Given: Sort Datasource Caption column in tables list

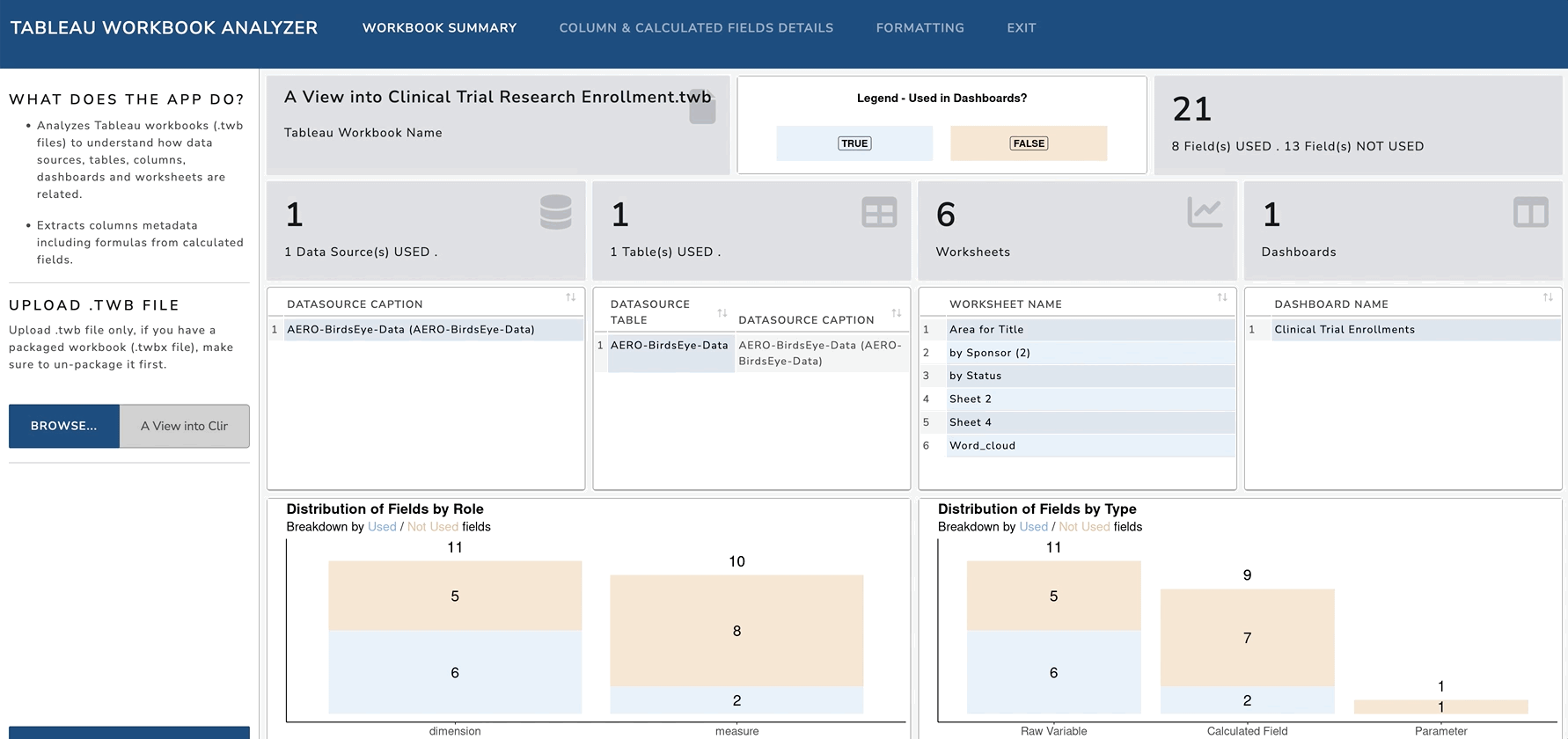Looking at the screenshot, I should [x=896, y=313].
